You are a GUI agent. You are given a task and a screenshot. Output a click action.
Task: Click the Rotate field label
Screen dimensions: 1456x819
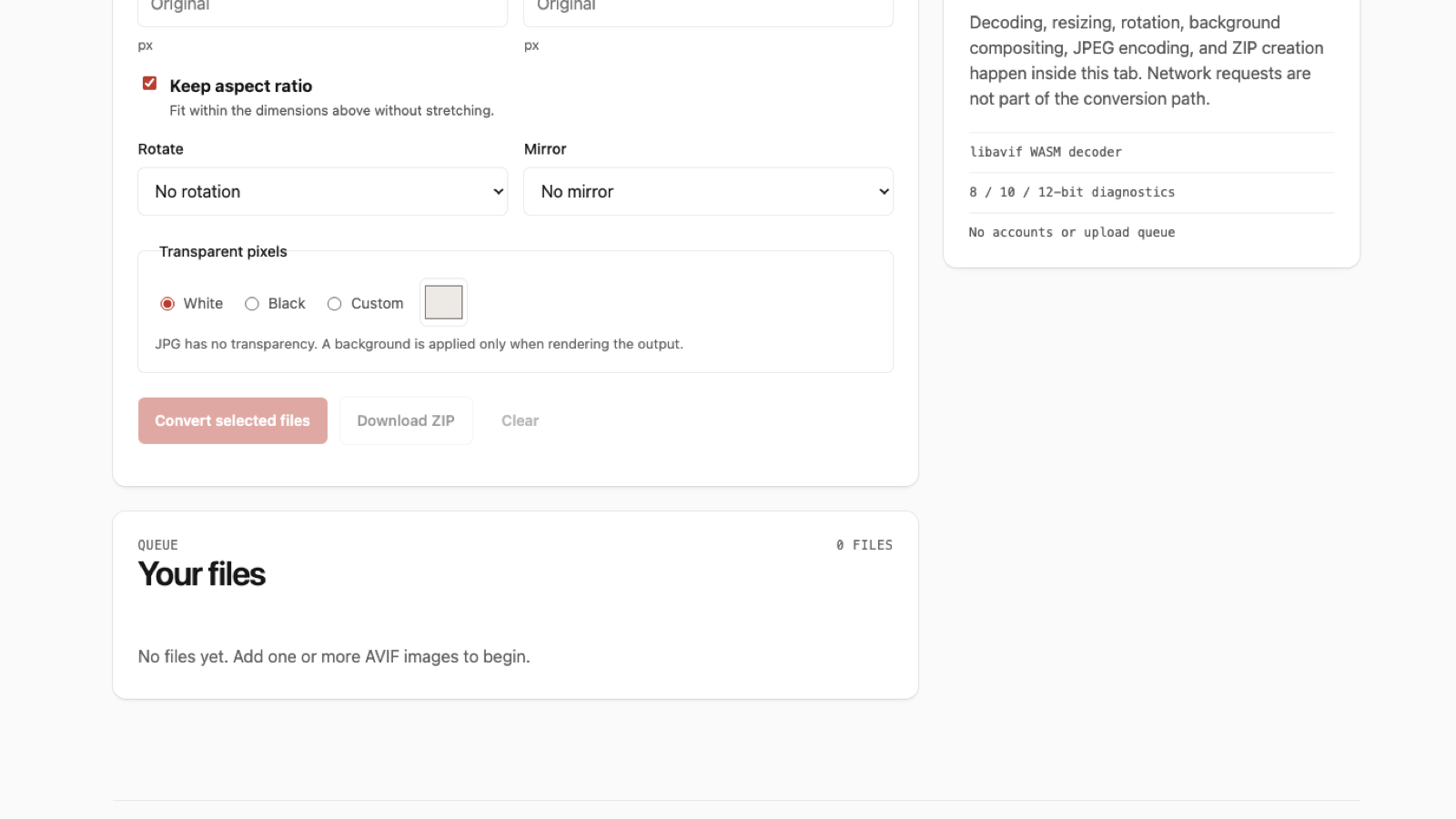click(x=161, y=149)
